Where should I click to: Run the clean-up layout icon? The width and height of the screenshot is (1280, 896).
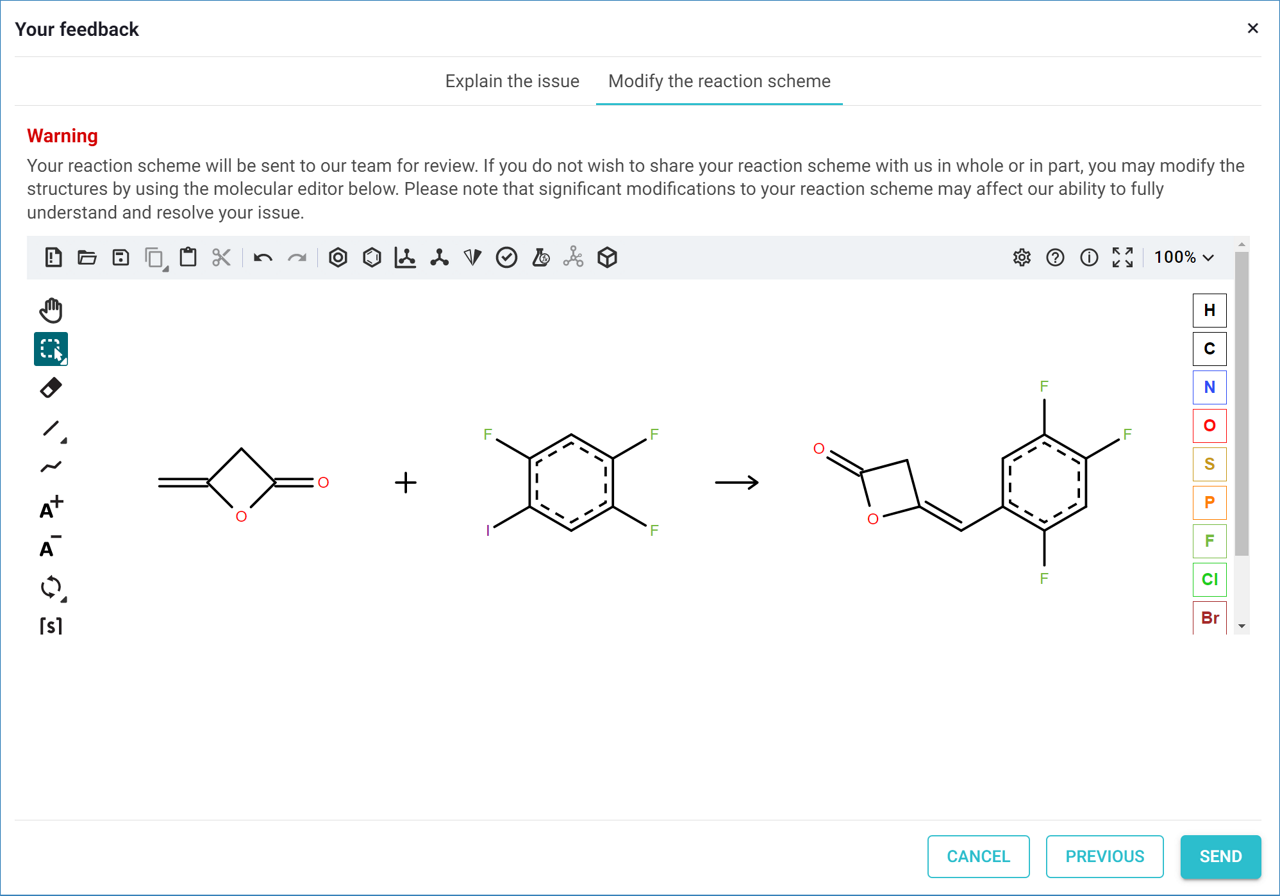(439, 258)
